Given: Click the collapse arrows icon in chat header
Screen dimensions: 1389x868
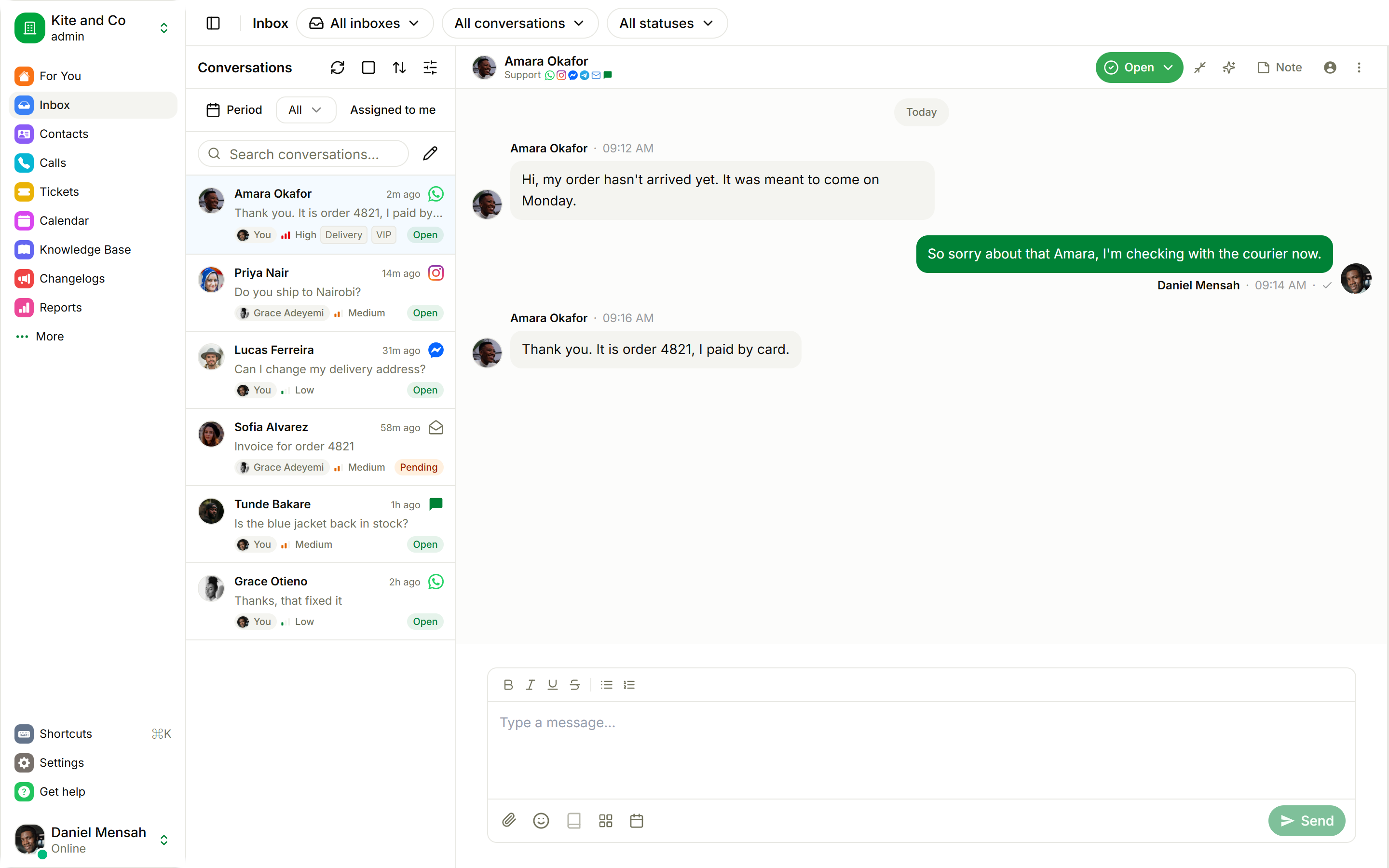Looking at the screenshot, I should [x=1200, y=68].
